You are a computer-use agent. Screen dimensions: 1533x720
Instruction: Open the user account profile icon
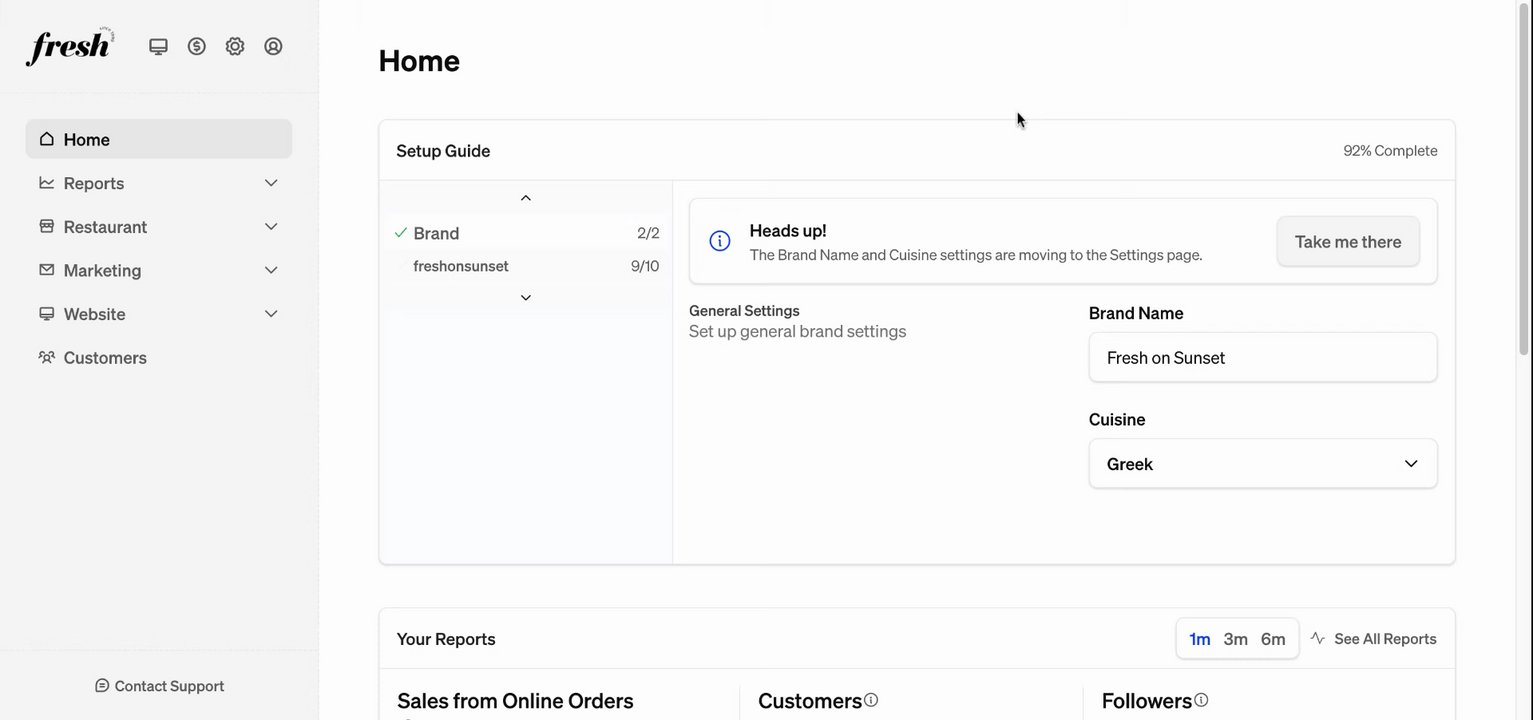[x=273, y=46]
